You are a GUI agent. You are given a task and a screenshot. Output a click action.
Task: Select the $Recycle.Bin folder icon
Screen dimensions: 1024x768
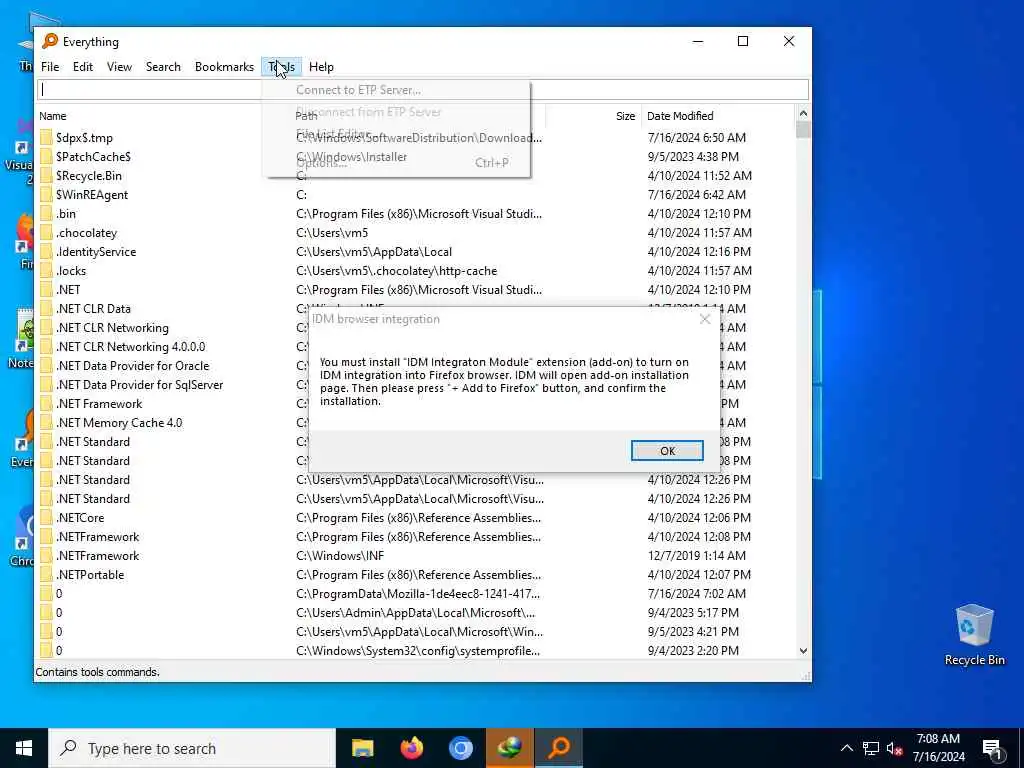pos(46,176)
